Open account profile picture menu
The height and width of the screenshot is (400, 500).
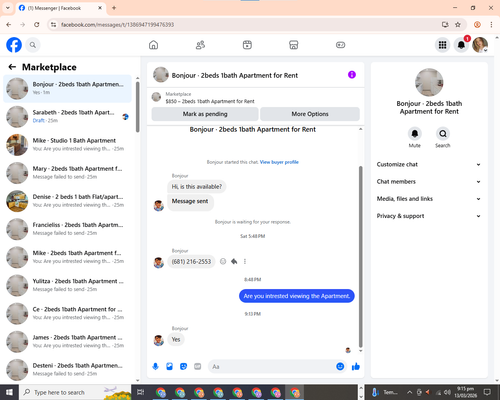click(x=480, y=45)
